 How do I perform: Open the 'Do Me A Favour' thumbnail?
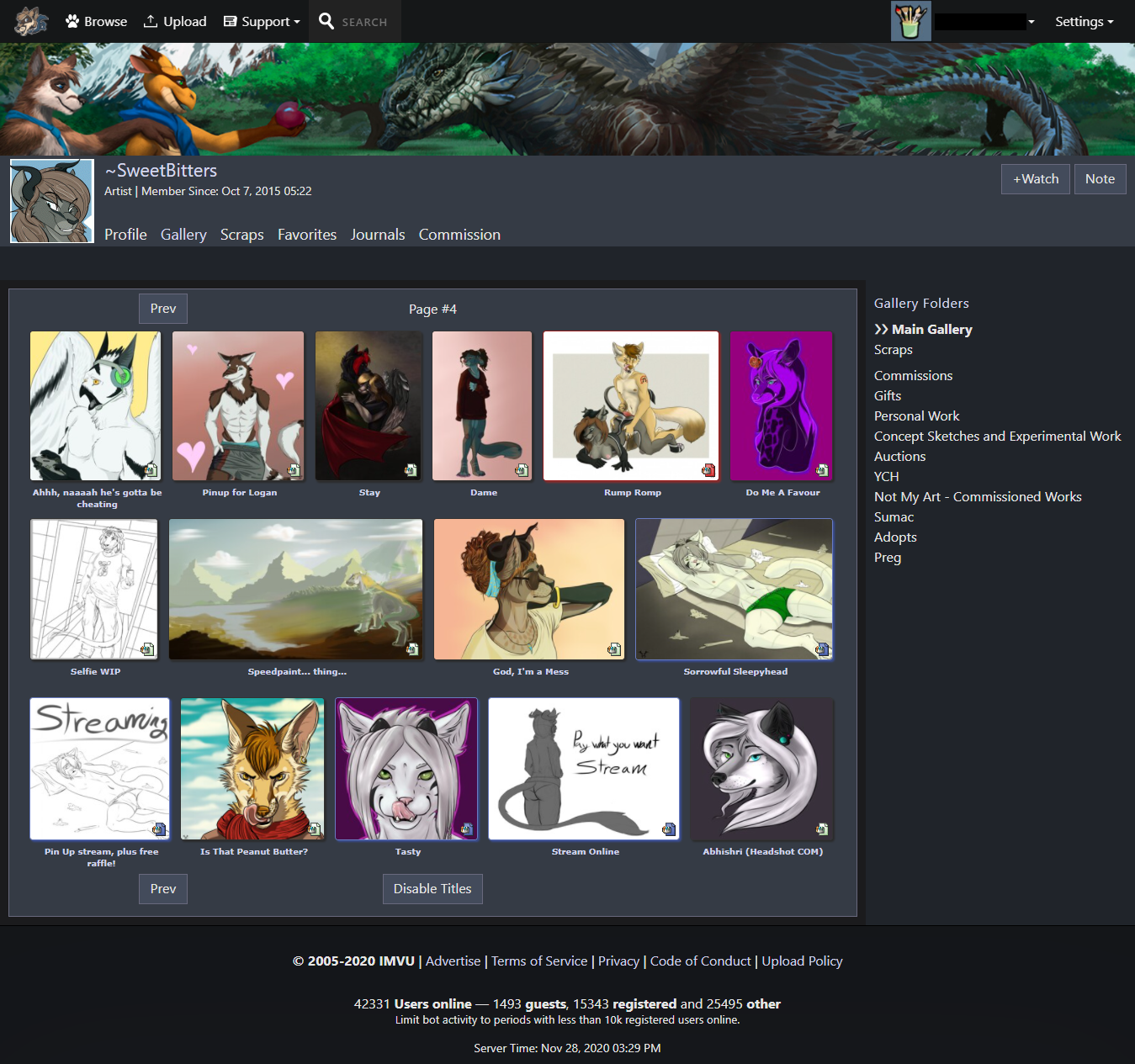coord(782,405)
